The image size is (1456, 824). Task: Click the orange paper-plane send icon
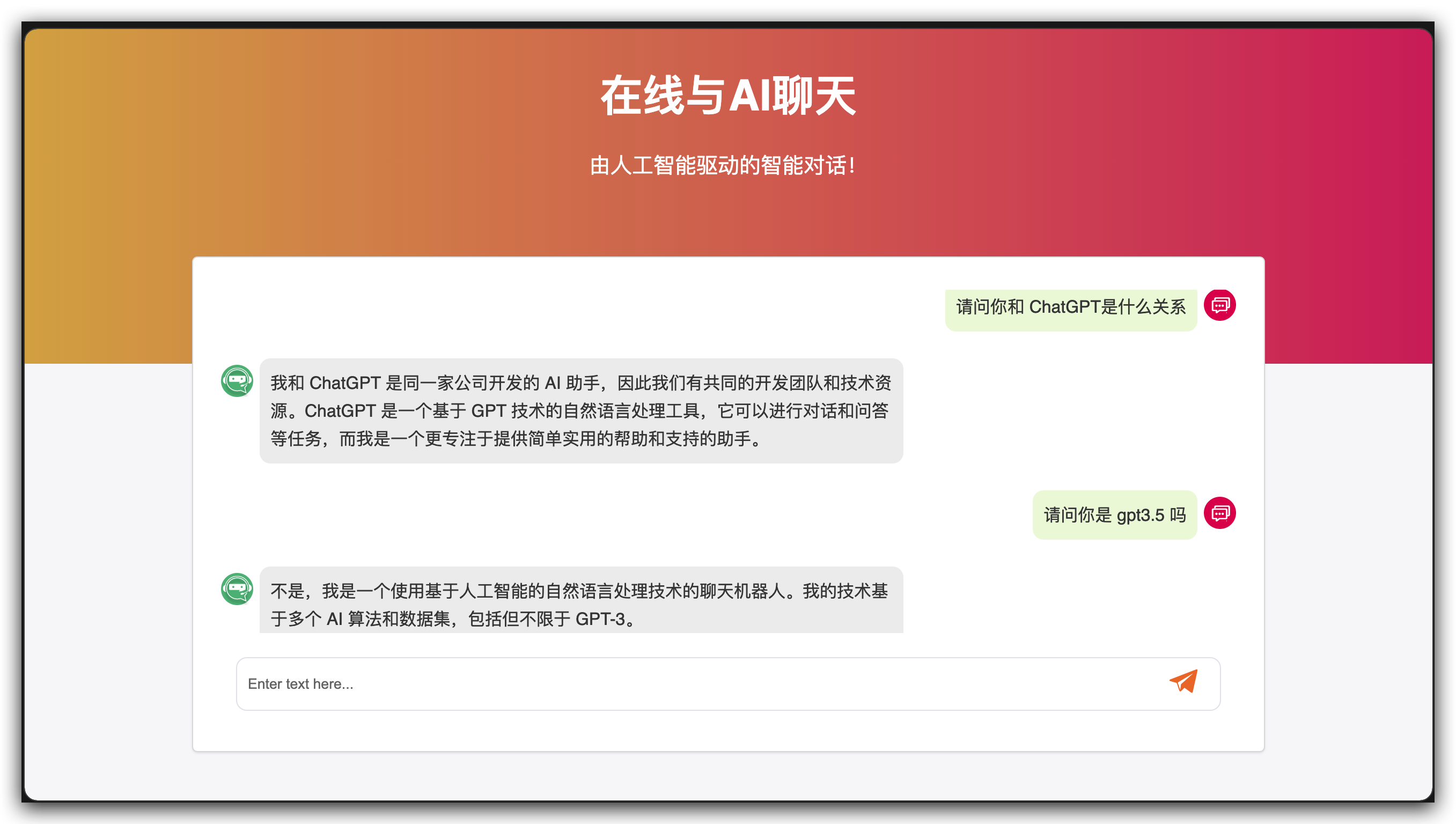[x=1183, y=681]
